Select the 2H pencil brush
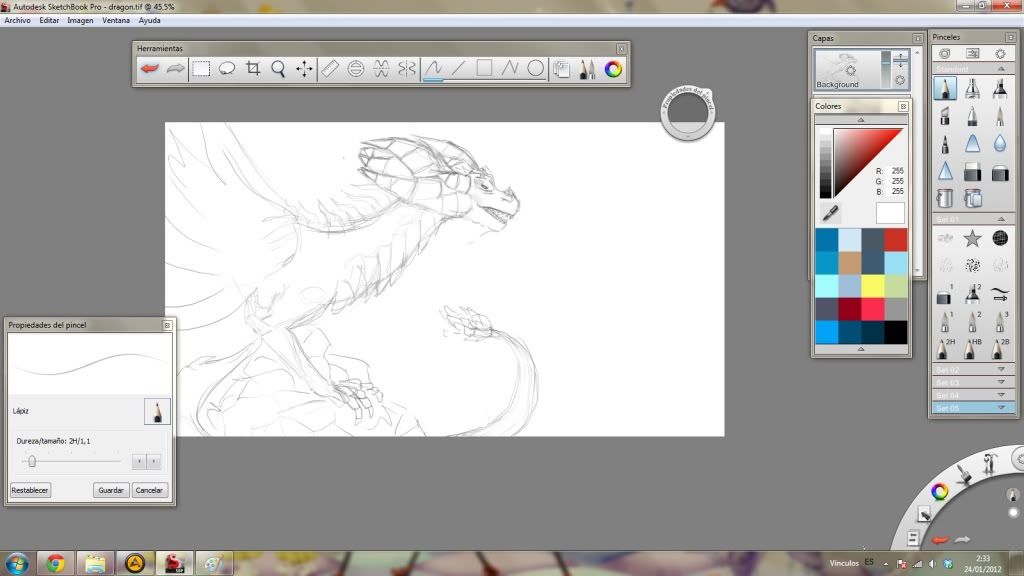 [945, 349]
